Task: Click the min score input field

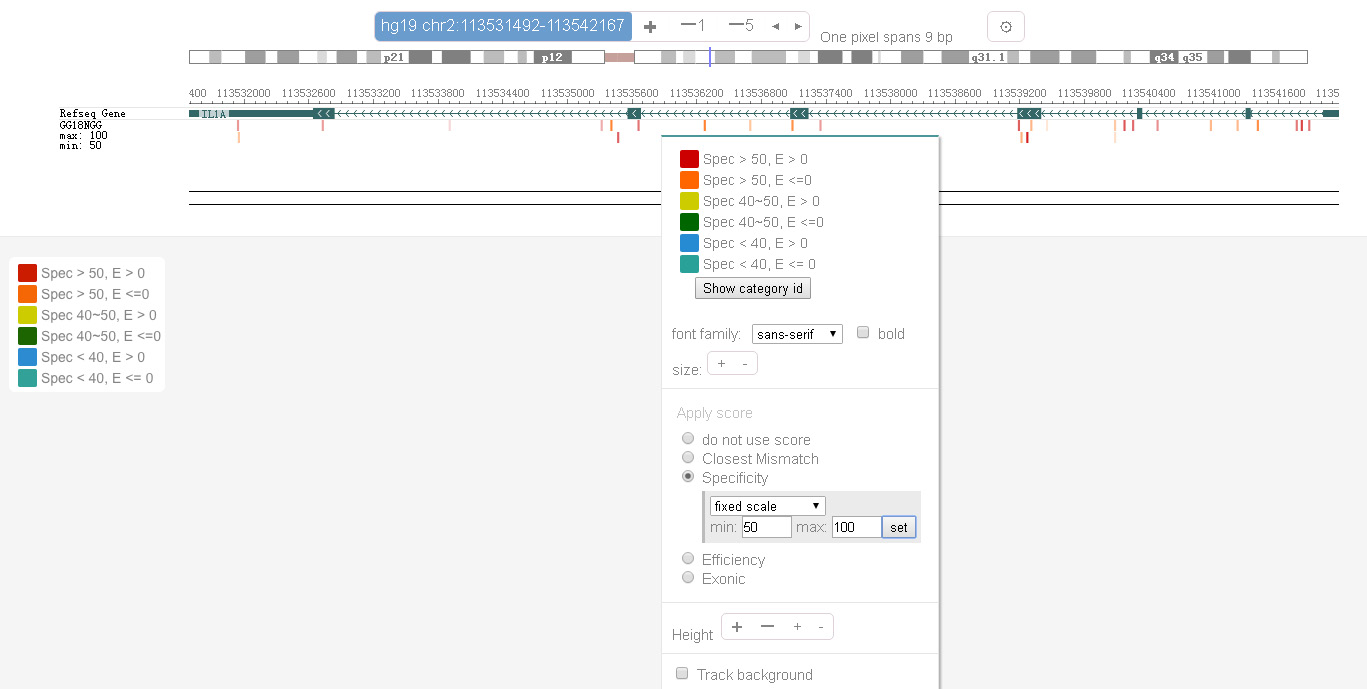Action: click(x=766, y=527)
